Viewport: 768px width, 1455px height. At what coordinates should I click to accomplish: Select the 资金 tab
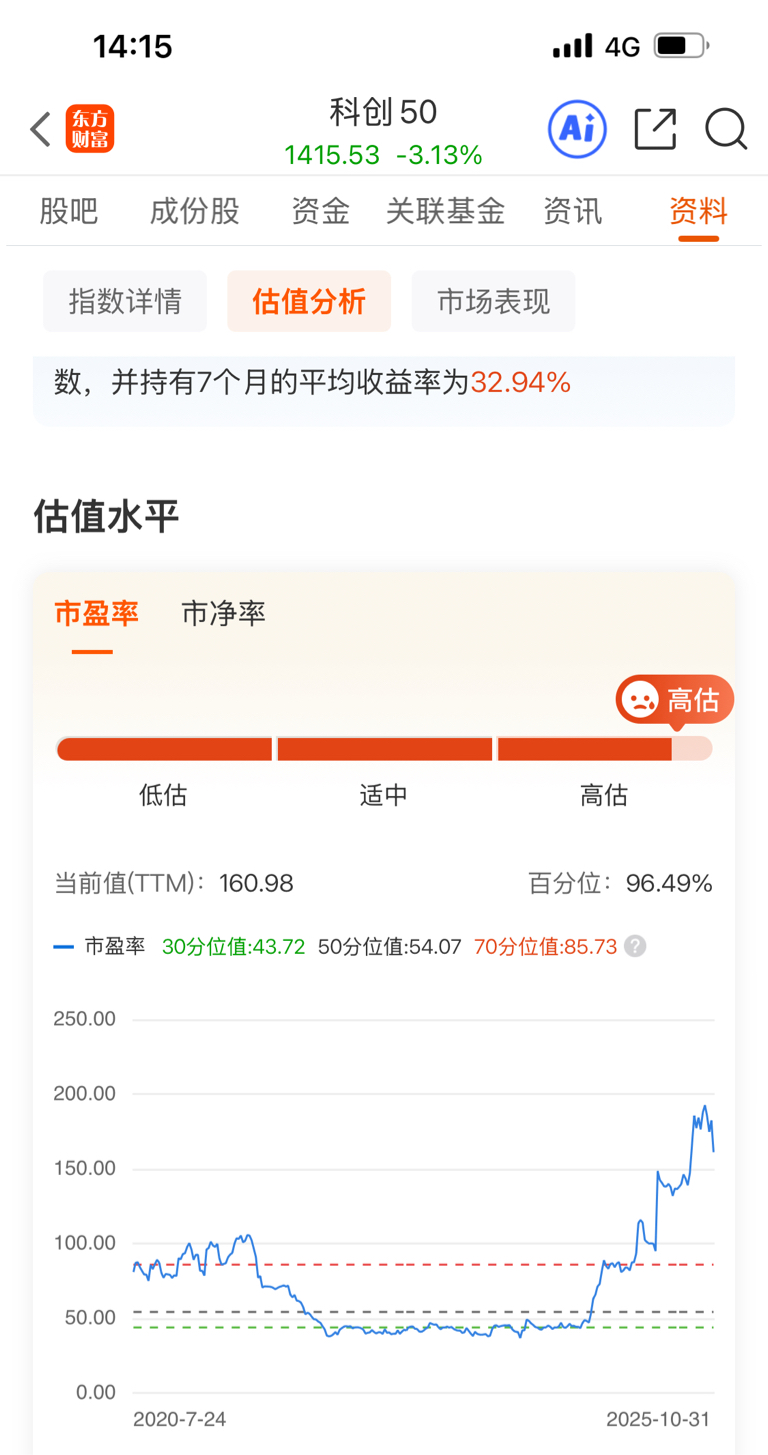pos(320,211)
